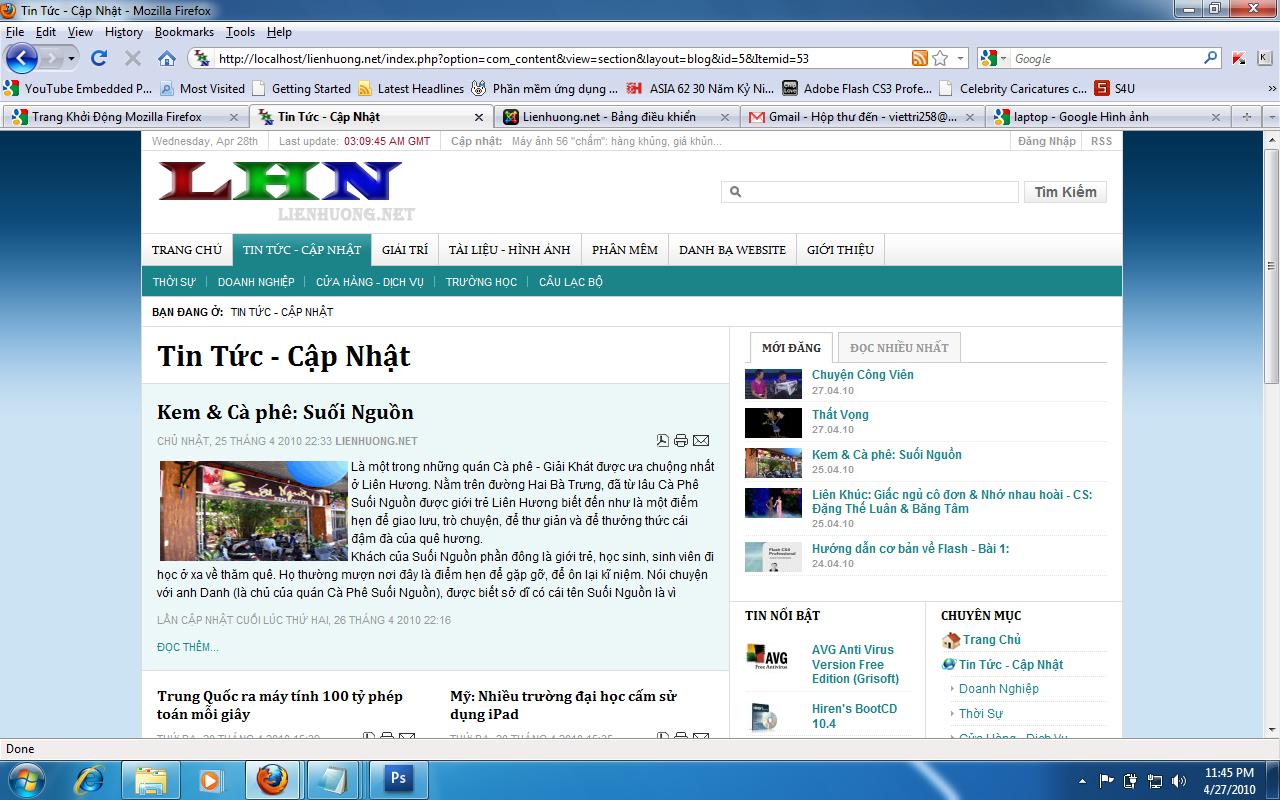Open the Tools menu
The image size is (1280, 800).
pos(240,32)
